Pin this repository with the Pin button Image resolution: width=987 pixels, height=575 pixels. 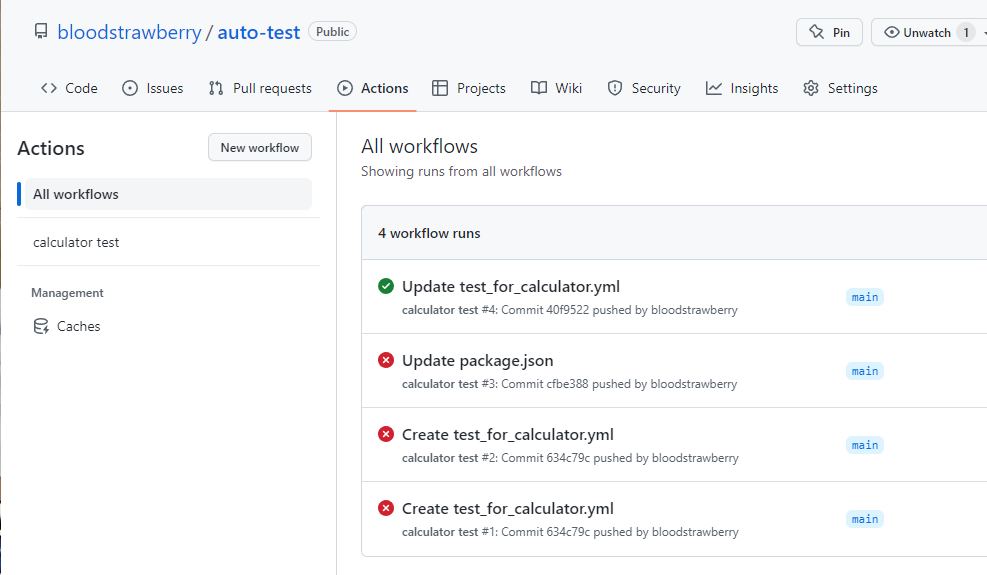click(830, 32)
